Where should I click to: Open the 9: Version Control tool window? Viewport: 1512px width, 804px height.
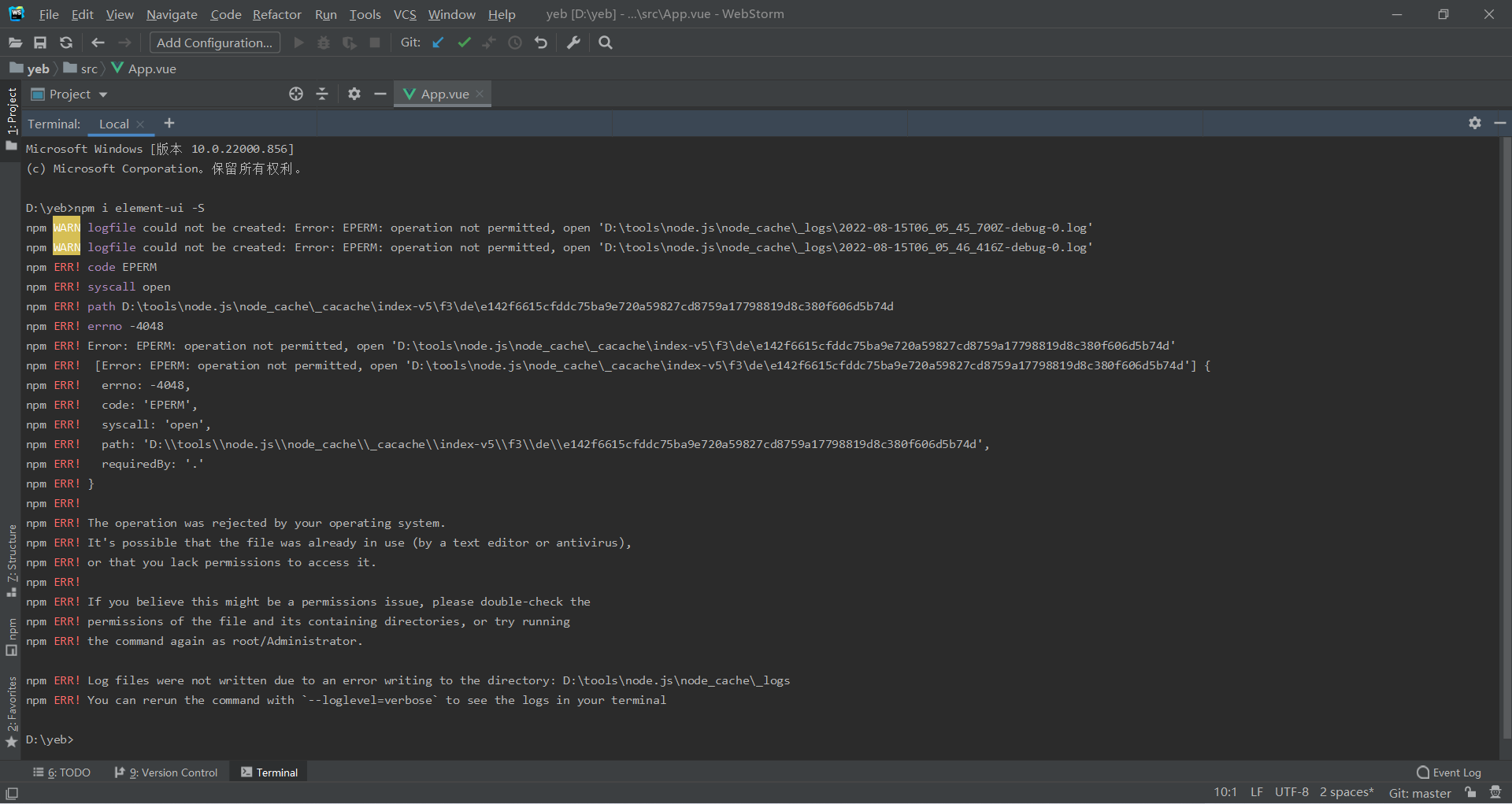point(166,773)
